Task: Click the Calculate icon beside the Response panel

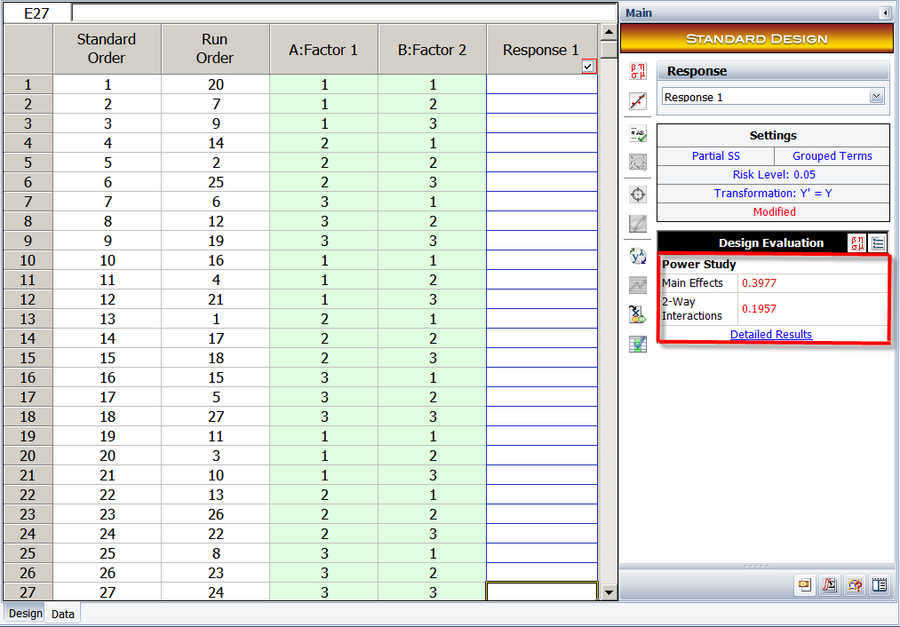Action: click(637, 72)
